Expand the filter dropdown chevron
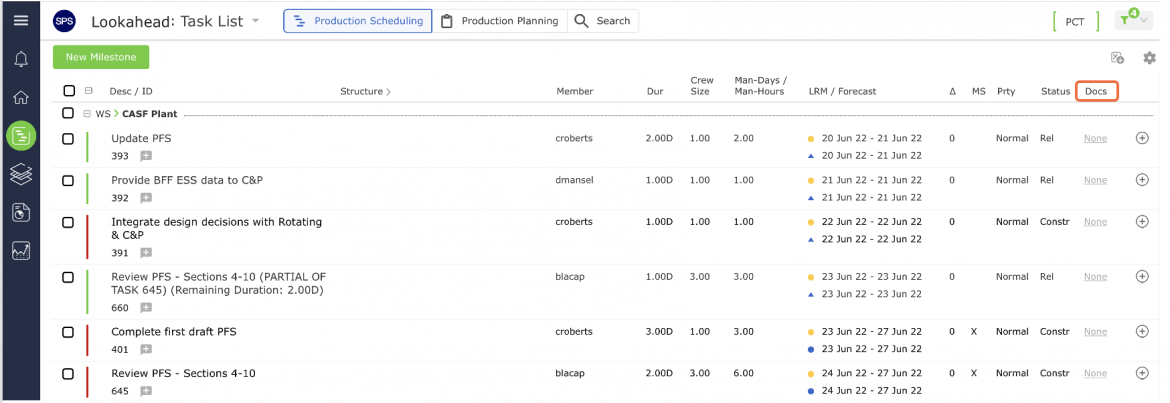 1145,21
